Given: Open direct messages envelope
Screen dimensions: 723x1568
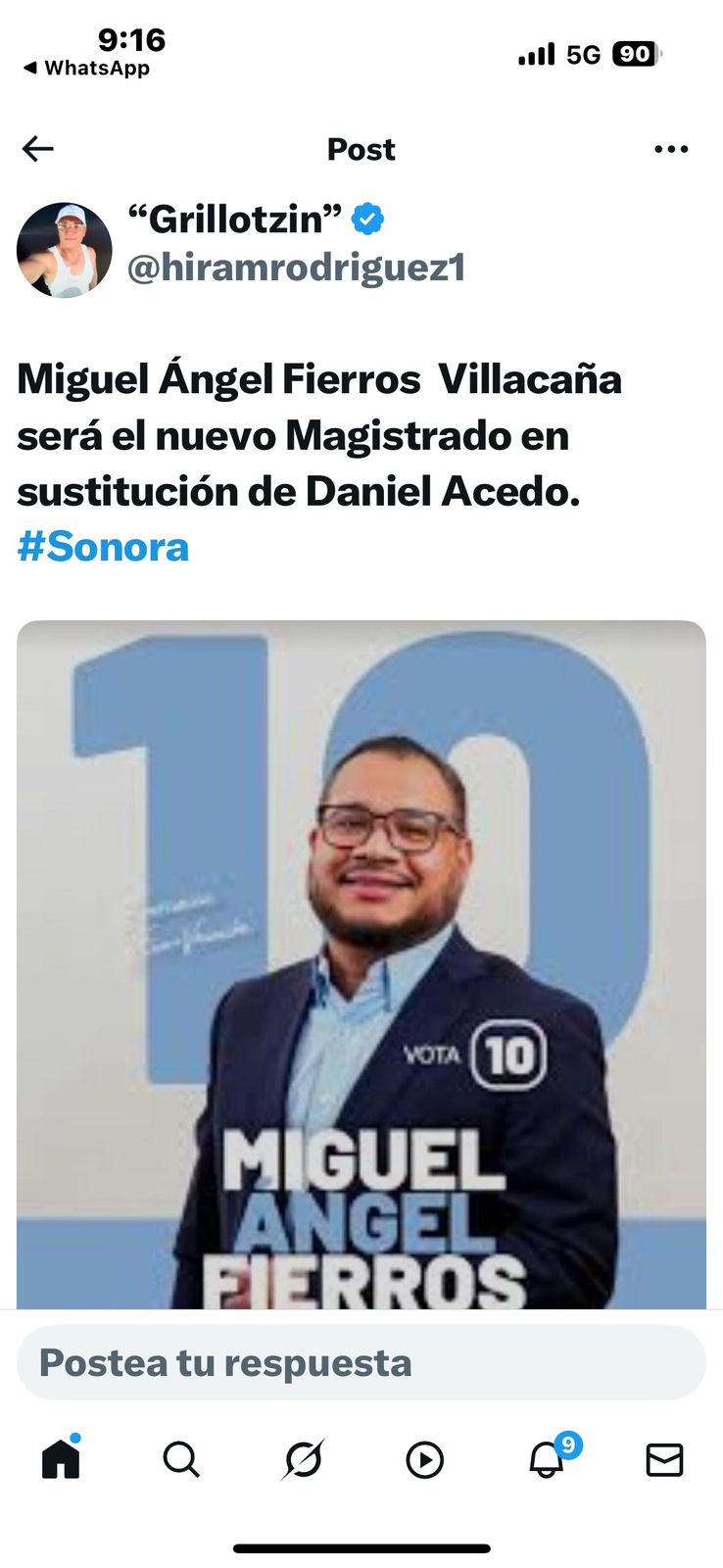Looking at the screenshot, I should (665, 1460).
